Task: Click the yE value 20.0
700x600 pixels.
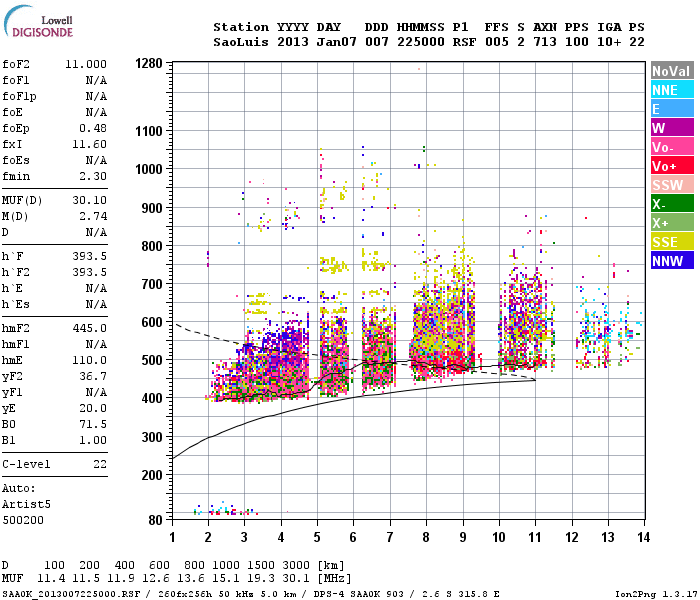Action: click(x=93, y=408)
